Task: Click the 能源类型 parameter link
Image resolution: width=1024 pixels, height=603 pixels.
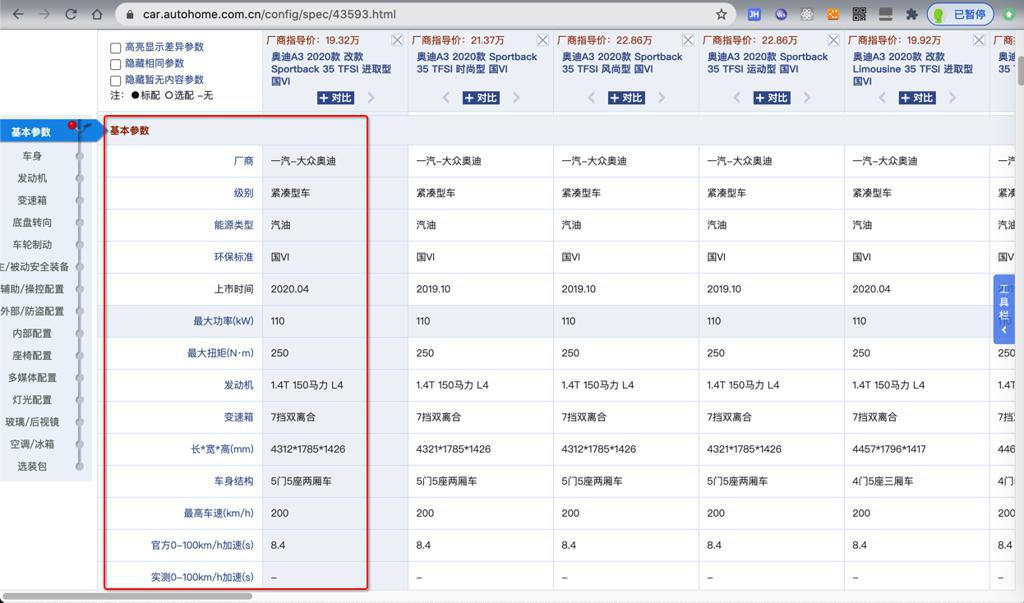Action: [234, 225]
